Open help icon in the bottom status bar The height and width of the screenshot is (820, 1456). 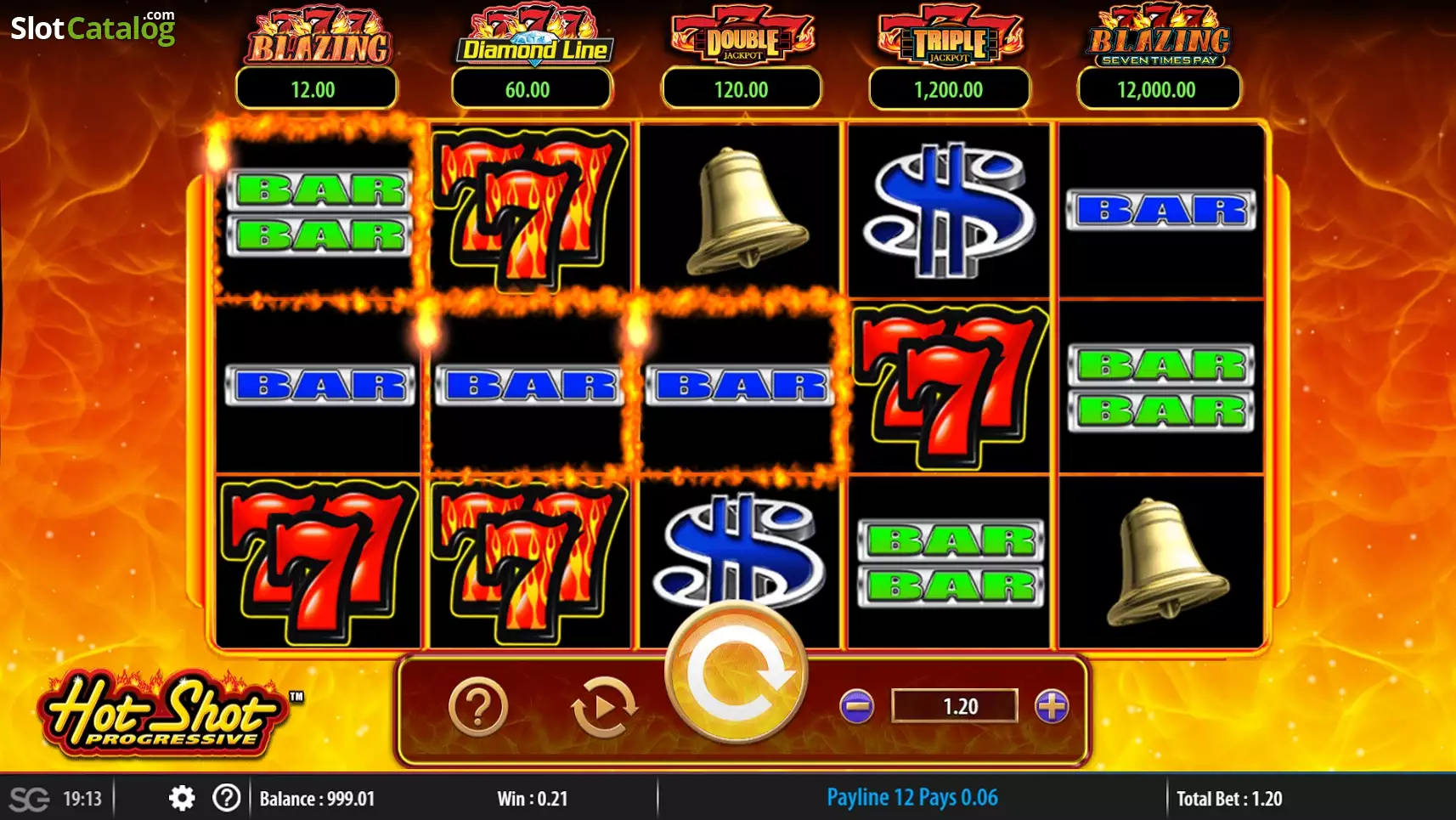(227, 798)
